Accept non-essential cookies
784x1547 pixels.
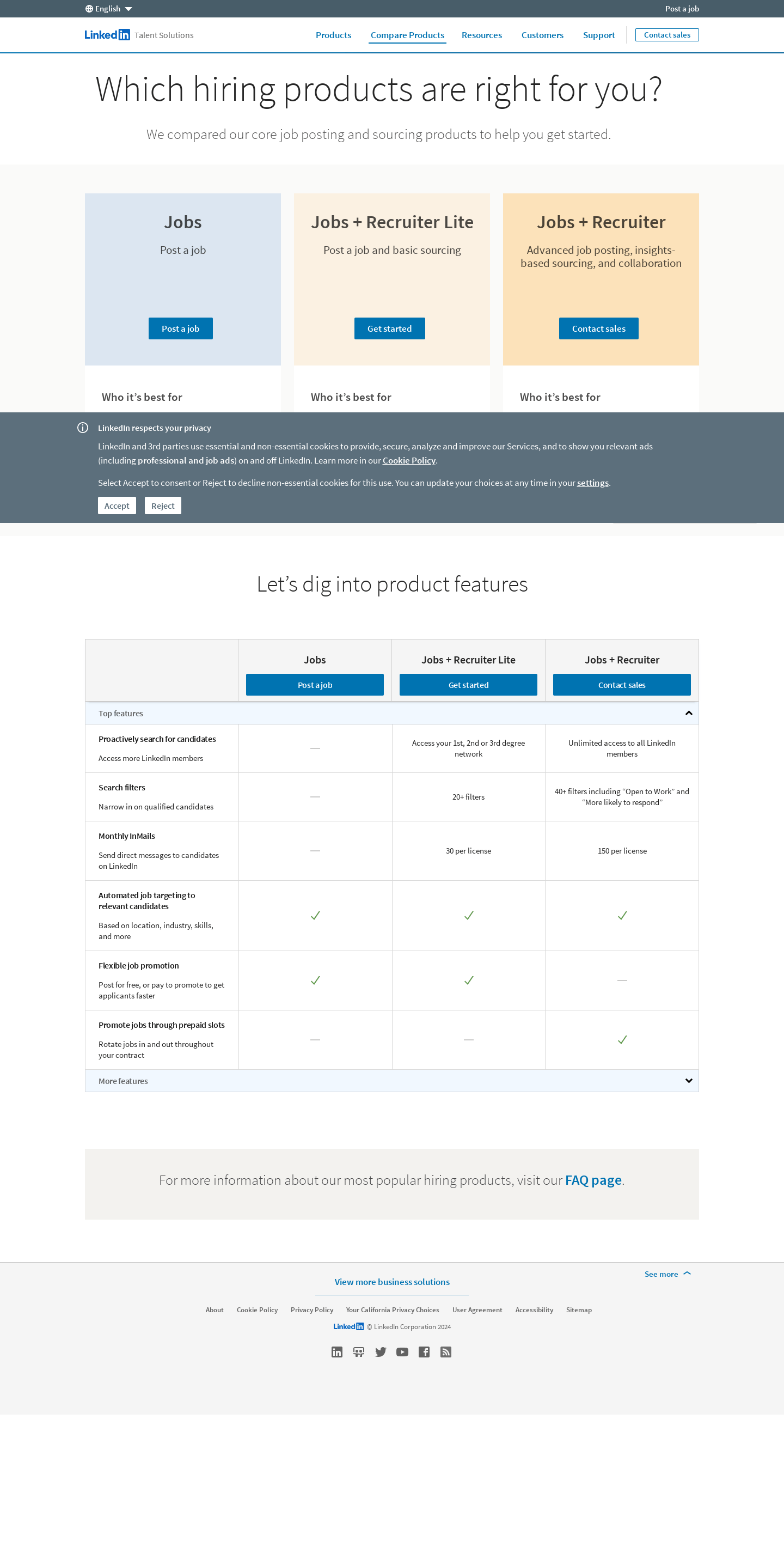[117, 505]
